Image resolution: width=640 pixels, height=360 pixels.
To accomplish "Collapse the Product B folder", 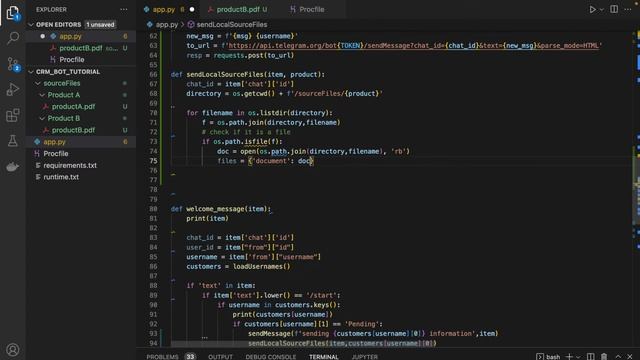I will click(42, 118).
